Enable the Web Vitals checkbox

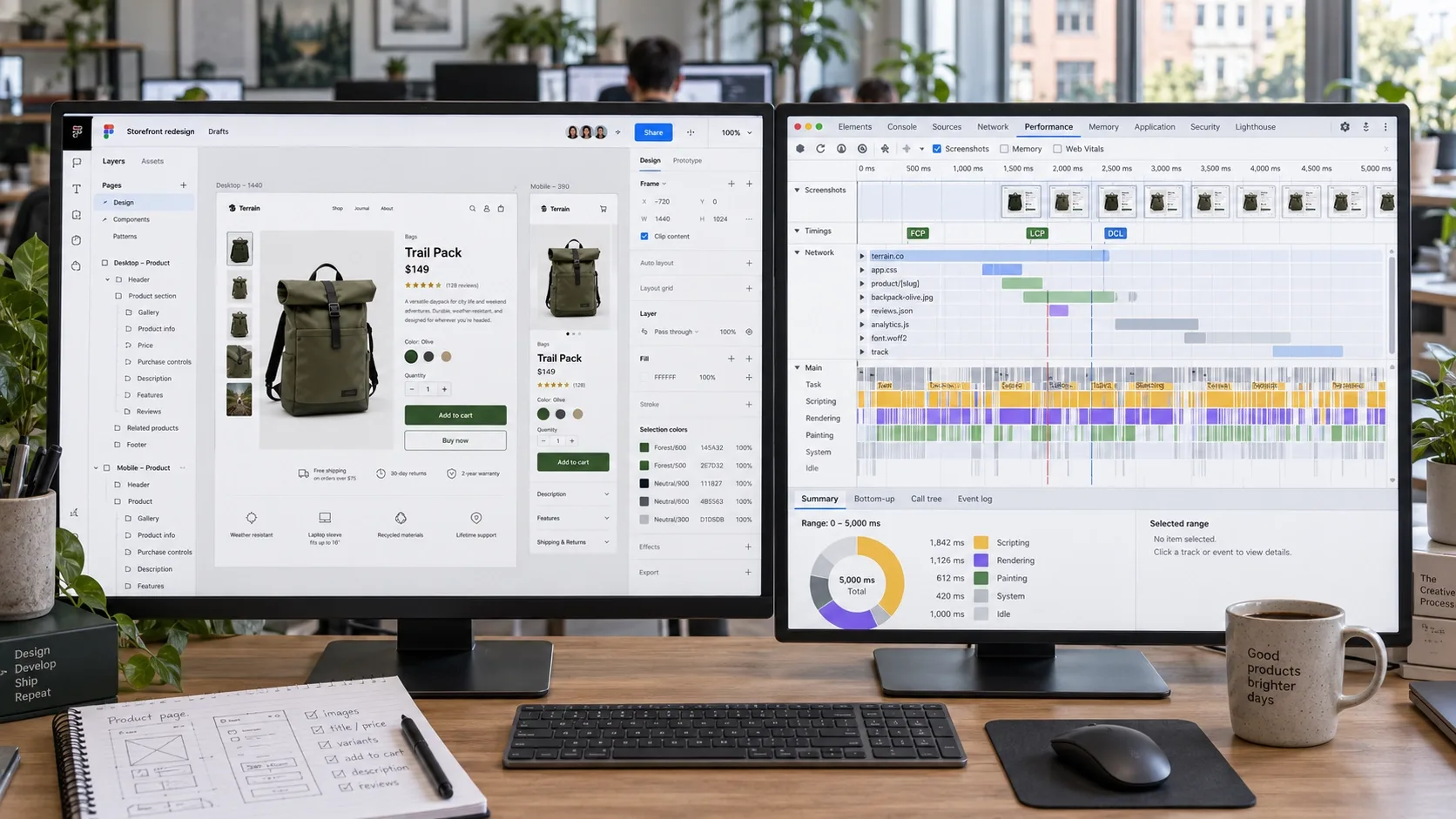[1057, 149]
